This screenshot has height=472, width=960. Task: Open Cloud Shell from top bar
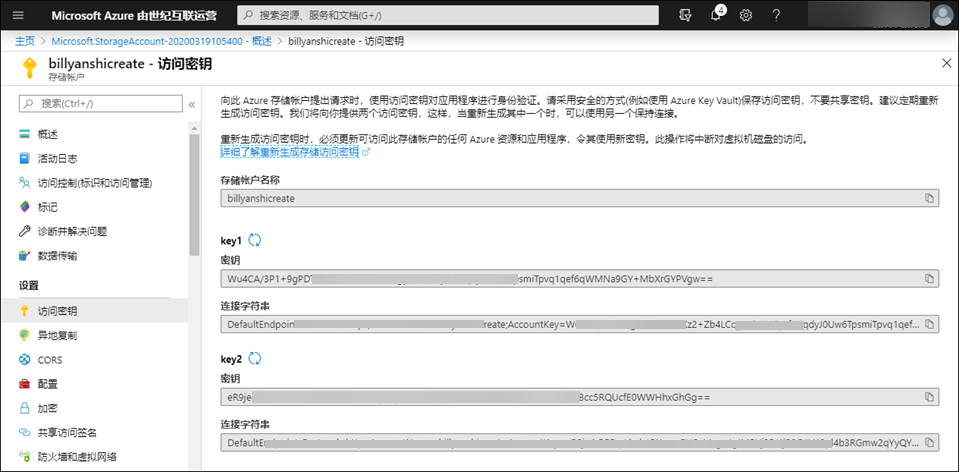coord(685,15)
